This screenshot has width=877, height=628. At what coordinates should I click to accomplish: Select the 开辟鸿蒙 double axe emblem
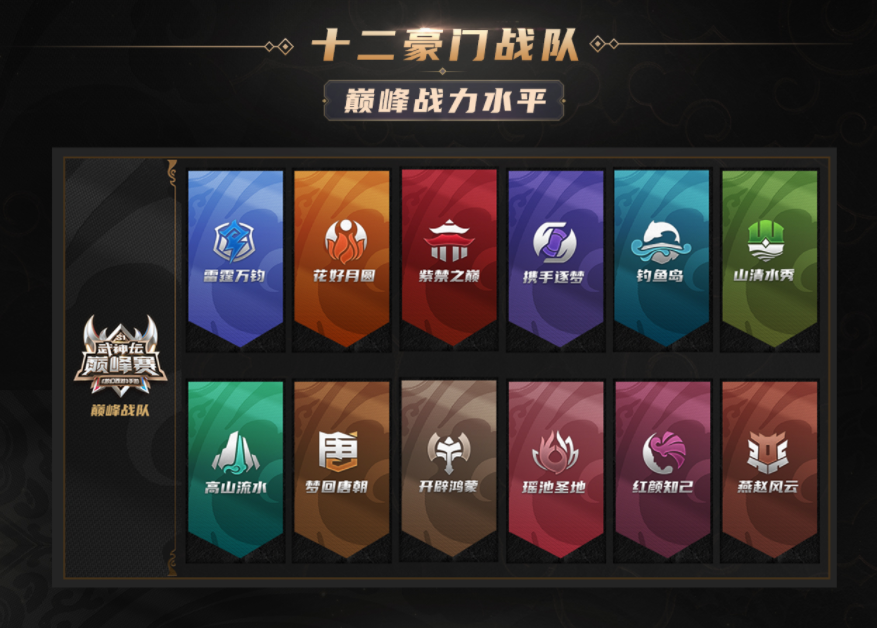(449, 452)
